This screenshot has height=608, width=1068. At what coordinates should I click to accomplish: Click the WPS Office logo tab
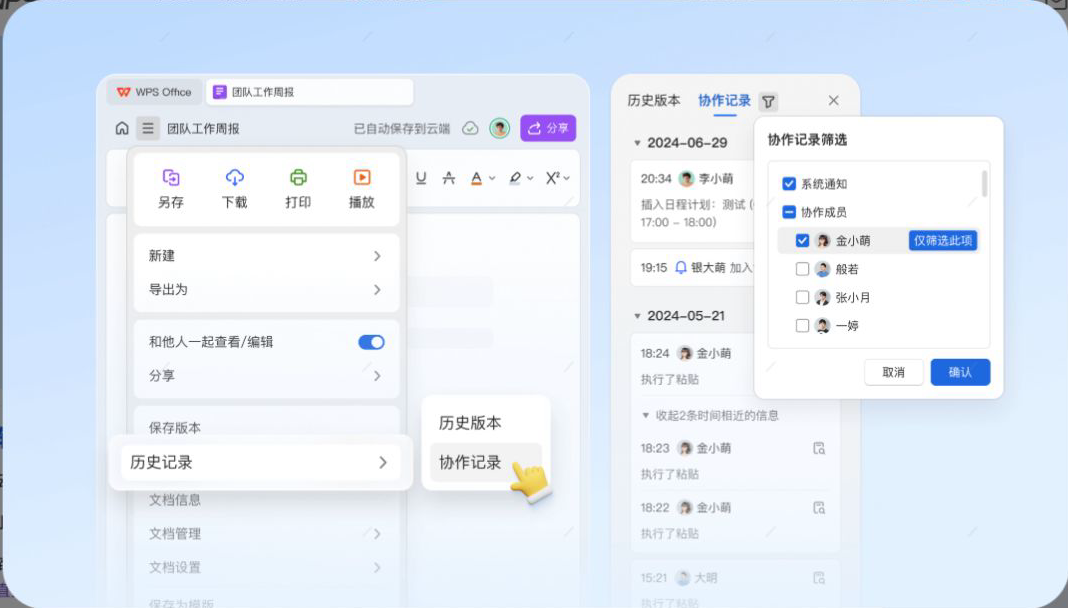tap(154, 92)
